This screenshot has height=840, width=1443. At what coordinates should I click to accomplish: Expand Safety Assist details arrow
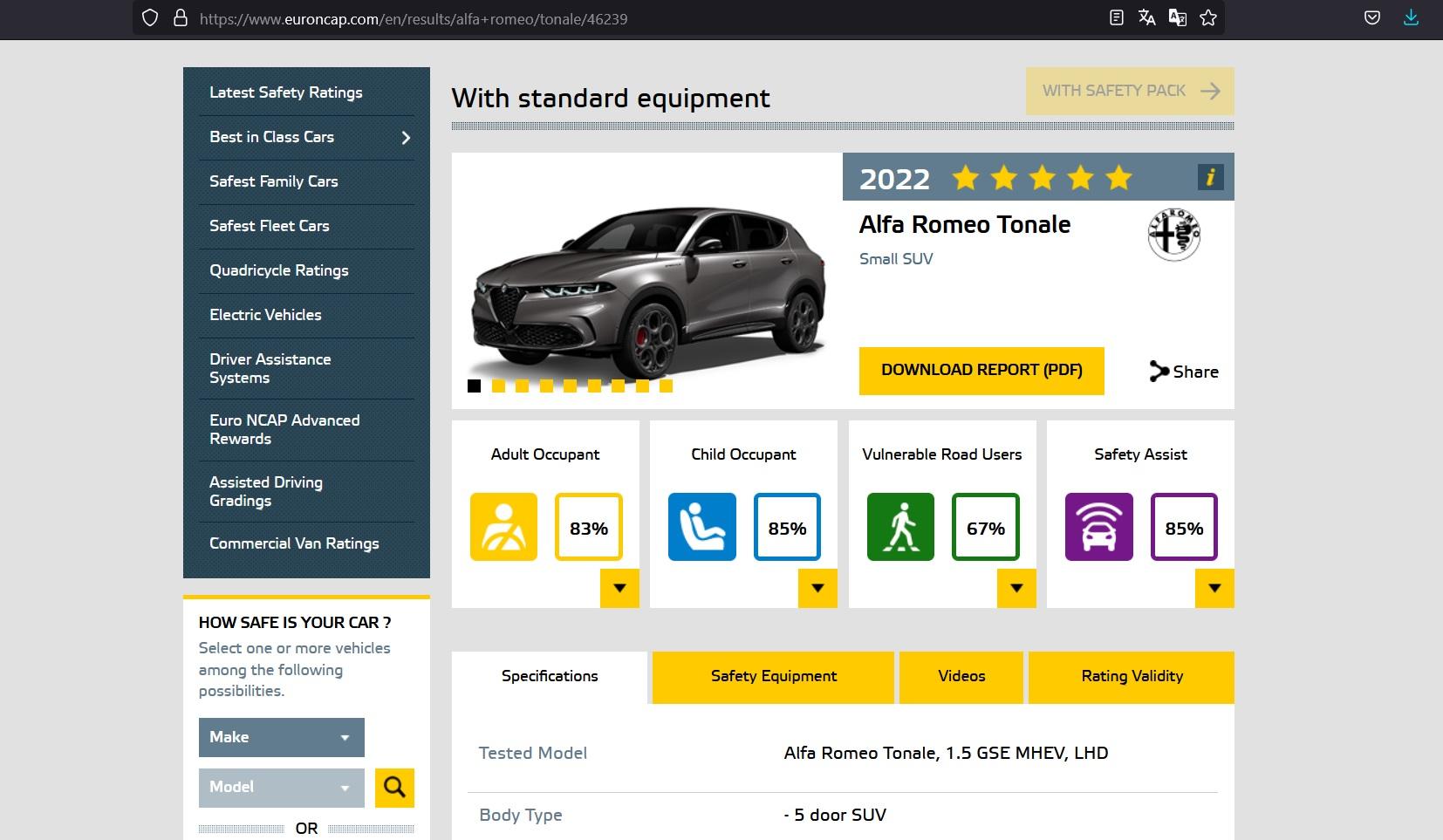coord(1214,588)
